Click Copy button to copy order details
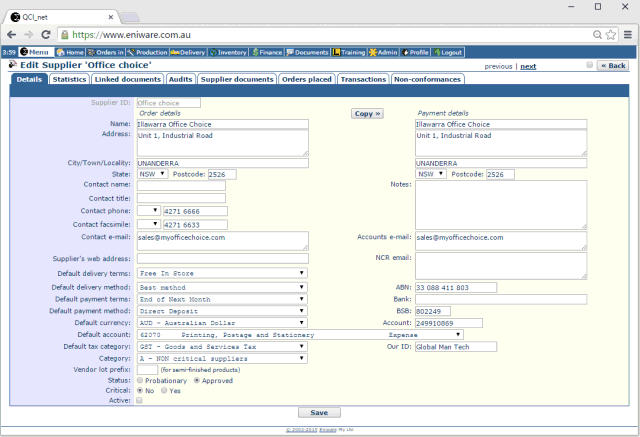This screenshot has width=640, height=437. click(x=367, y=113)
